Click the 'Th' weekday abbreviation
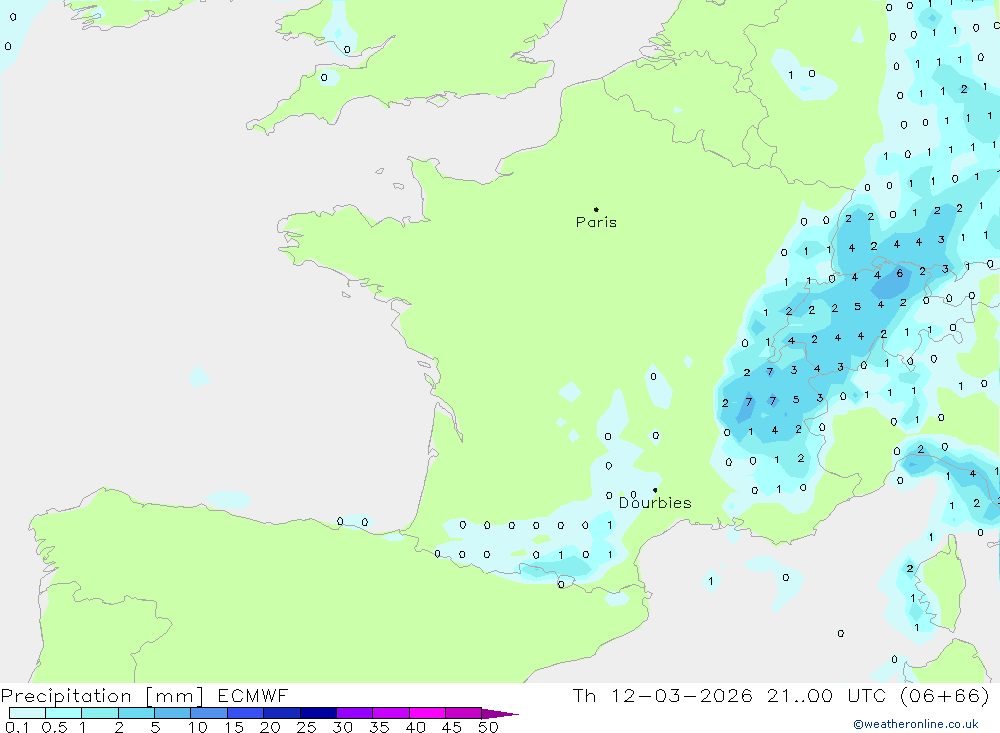Viewport: 1000px width, 733px height. pos(584,695)
